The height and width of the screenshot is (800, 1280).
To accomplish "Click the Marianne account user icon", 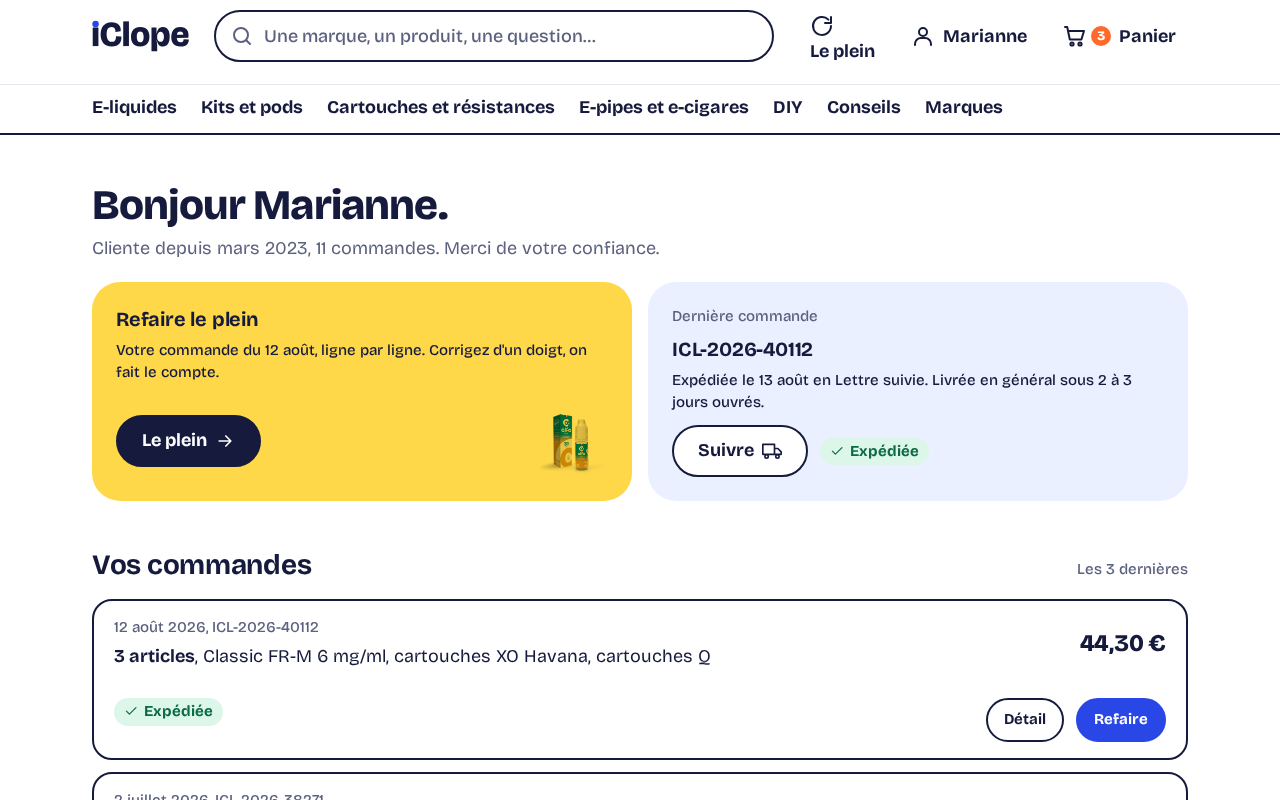I will pyautogui.click(x=923, y=36).
